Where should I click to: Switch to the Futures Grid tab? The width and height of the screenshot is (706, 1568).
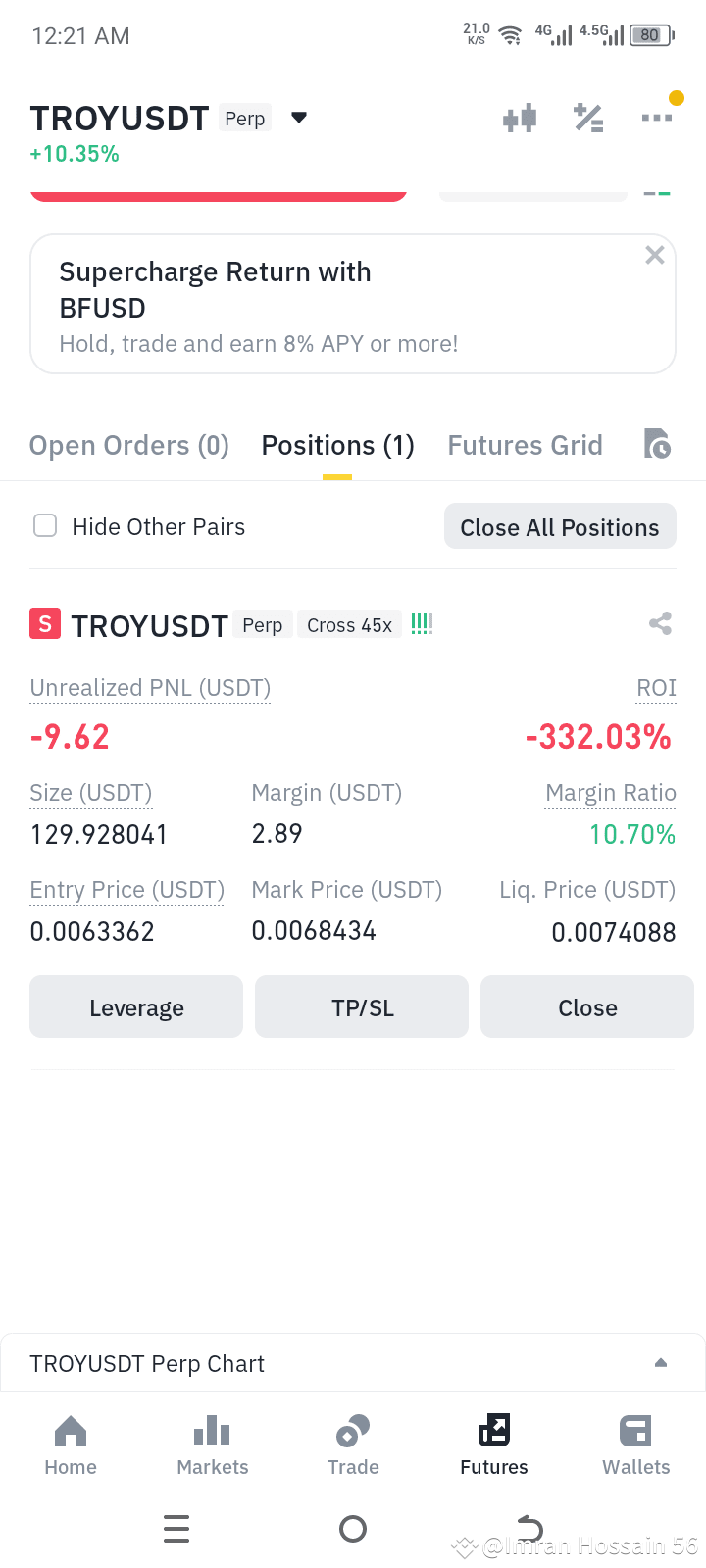tap(526, 446)
